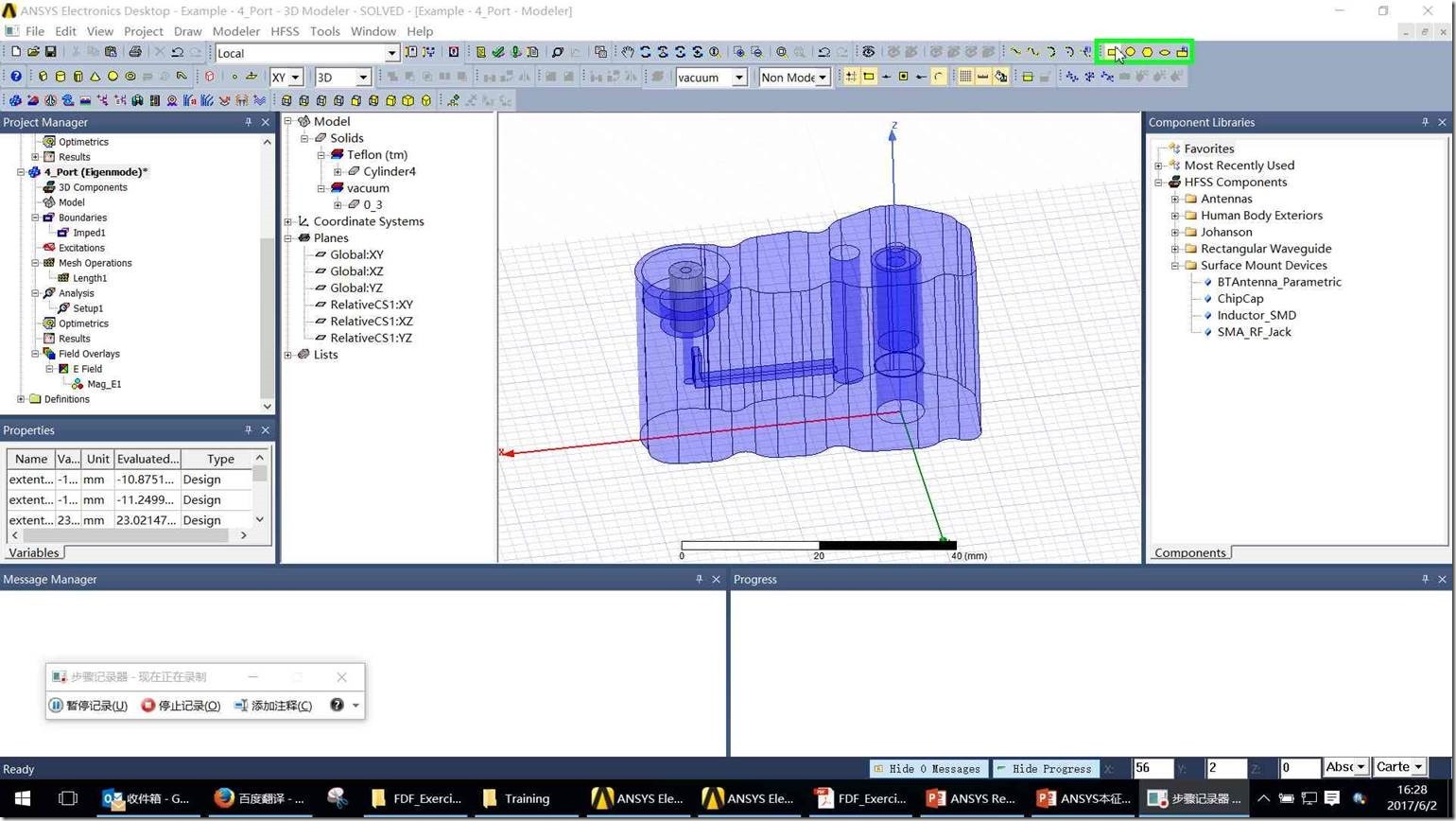1456x821 pixels.
Task: Select Mag_E1 in Field Overlays
Action: pyautogui.click(x=103, y=384)
